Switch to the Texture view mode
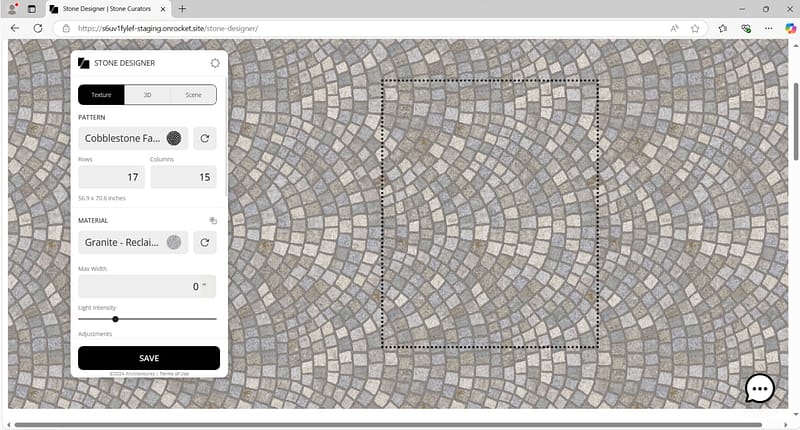The image size is (800, 430). point(101,95)
